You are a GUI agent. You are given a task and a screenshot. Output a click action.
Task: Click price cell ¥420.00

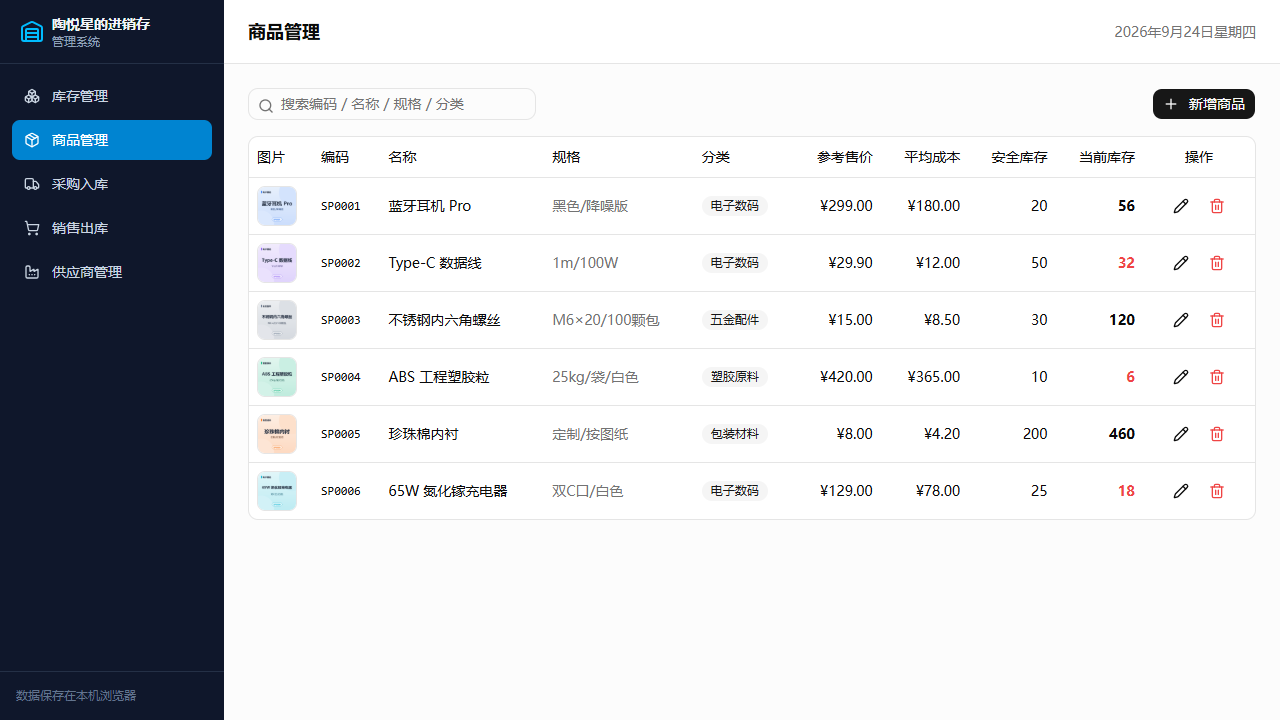point(846,377)
